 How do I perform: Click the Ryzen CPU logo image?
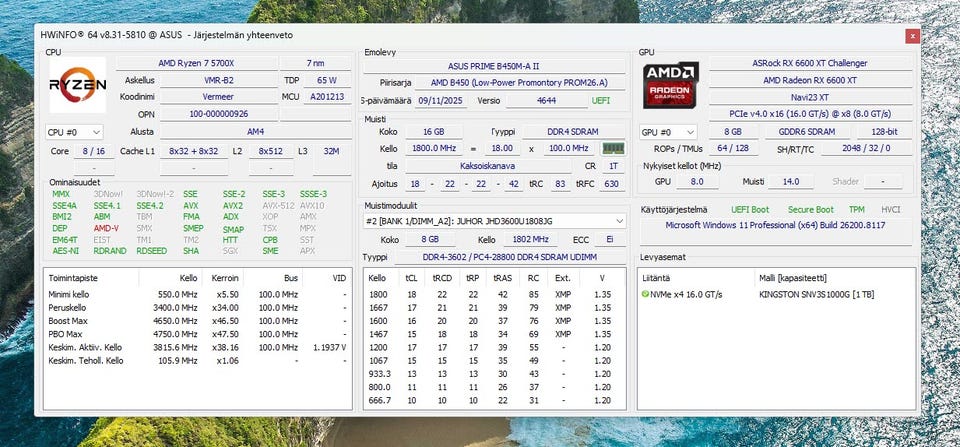[x=78, y=85]
